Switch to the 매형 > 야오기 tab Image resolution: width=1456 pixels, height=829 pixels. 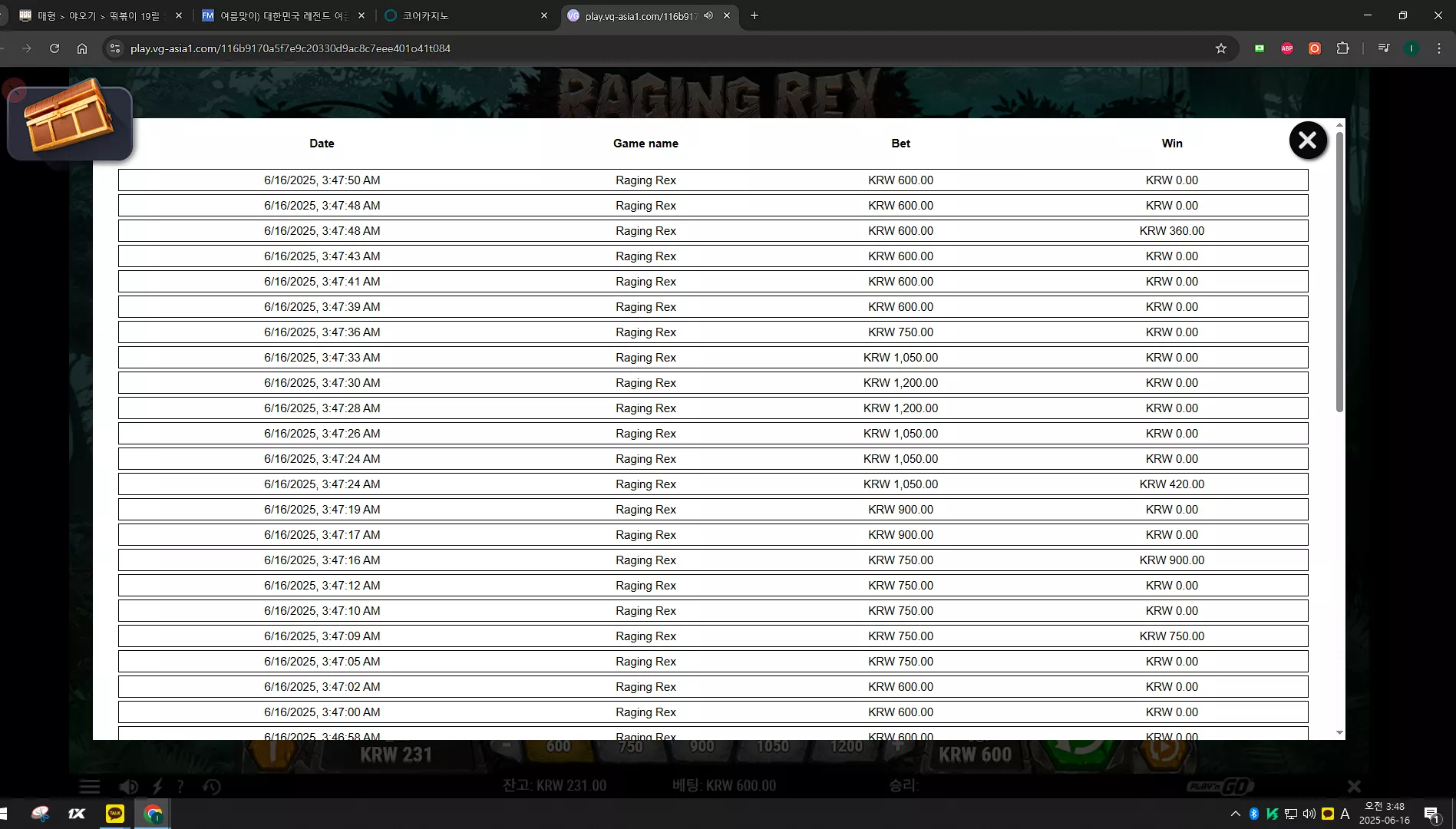click(x=100, y=15)
